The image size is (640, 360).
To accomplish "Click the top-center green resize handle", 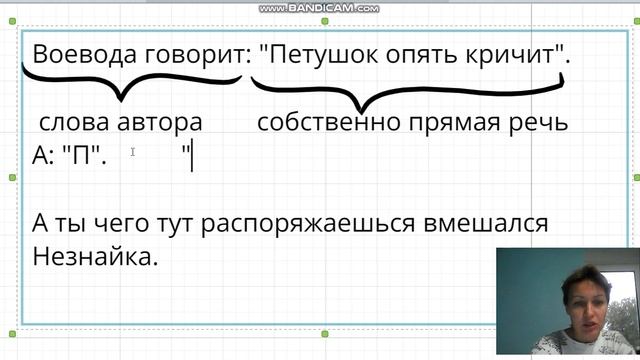I will pos(325,21).
